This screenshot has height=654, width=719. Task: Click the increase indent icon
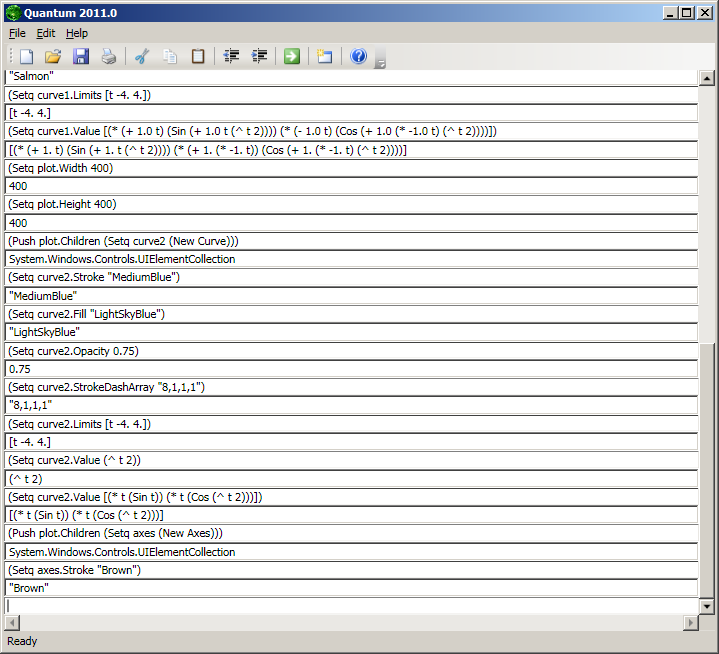point(260,56)
